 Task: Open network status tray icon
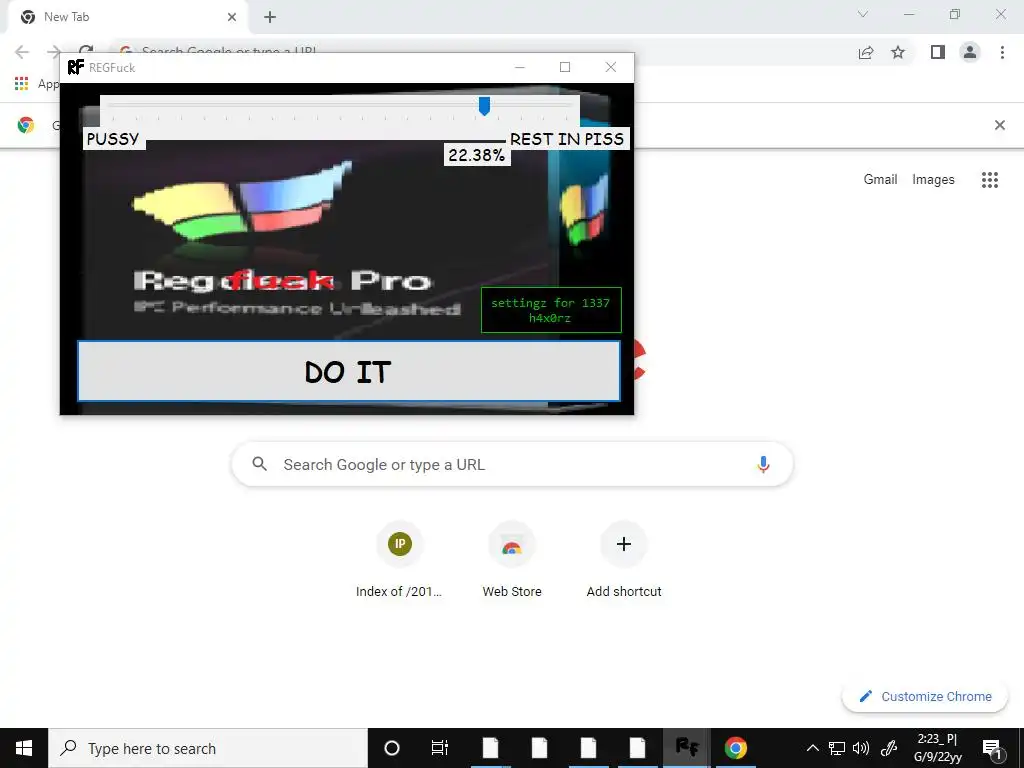pyautogui.click(x=837, y=748)
